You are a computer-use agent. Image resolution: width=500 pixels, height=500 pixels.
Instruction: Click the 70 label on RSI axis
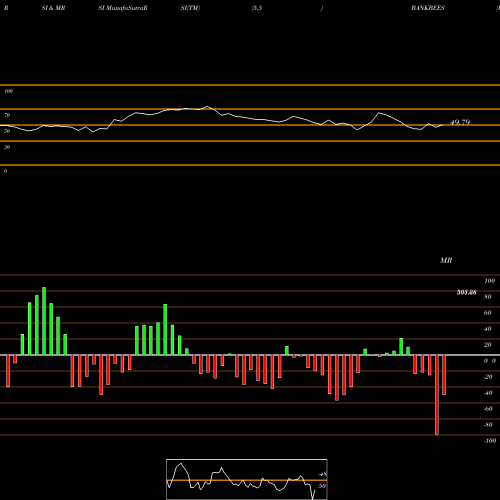(7, 115)
